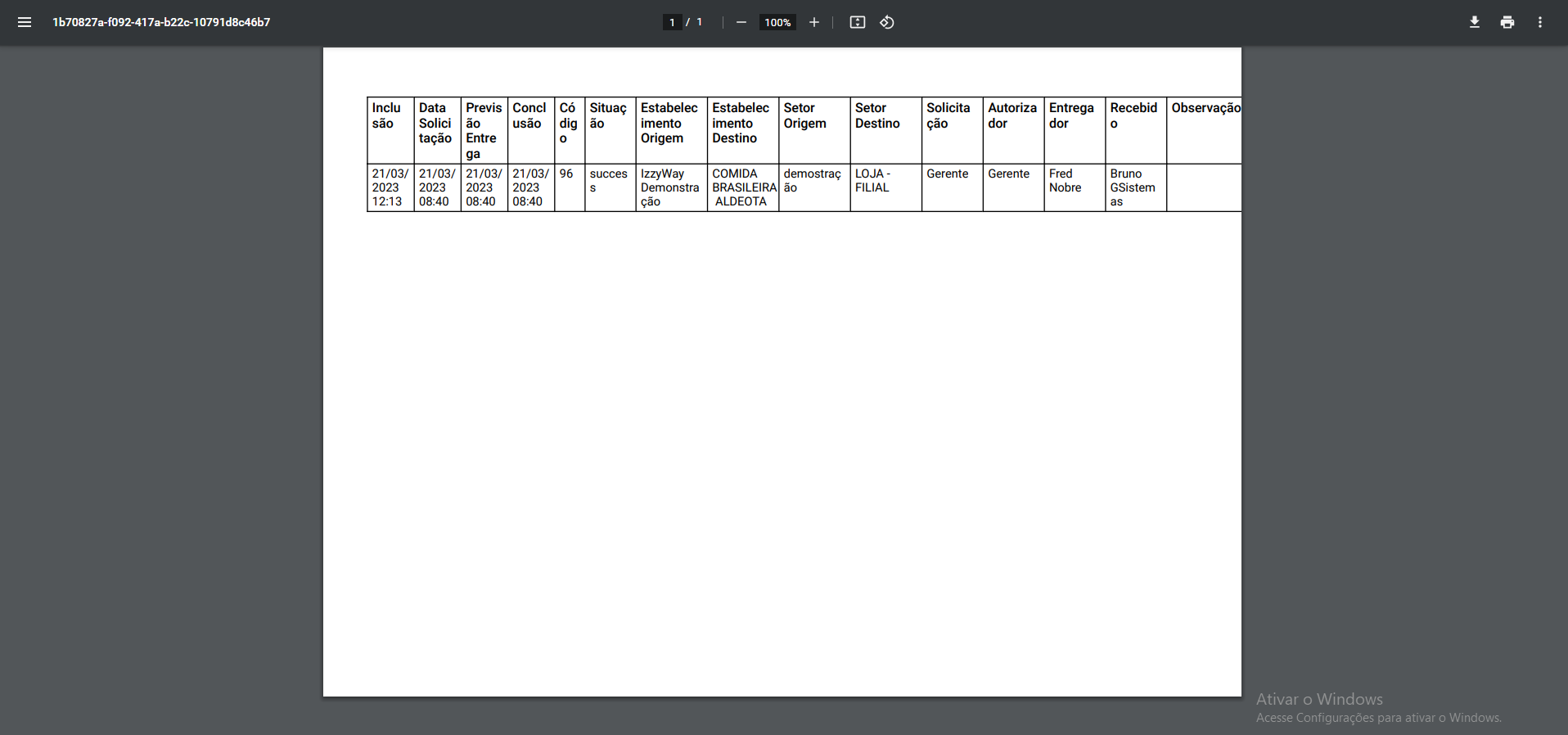Viewport: 1568px width, 735px height.
Task: Select the 'Código' column header
Action: (x=570, y=130)
